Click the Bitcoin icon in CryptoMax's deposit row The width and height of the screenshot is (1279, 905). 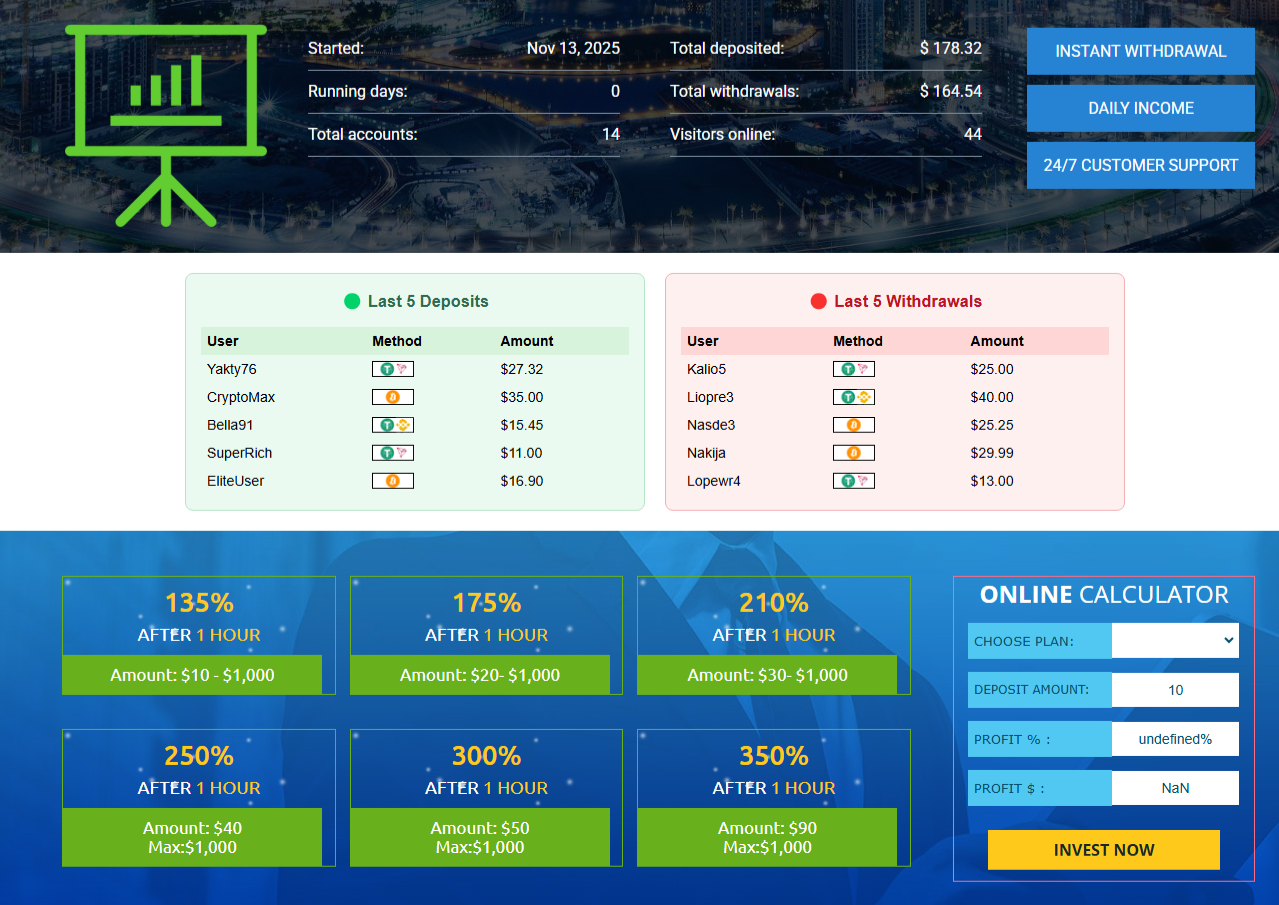(392, 397)
